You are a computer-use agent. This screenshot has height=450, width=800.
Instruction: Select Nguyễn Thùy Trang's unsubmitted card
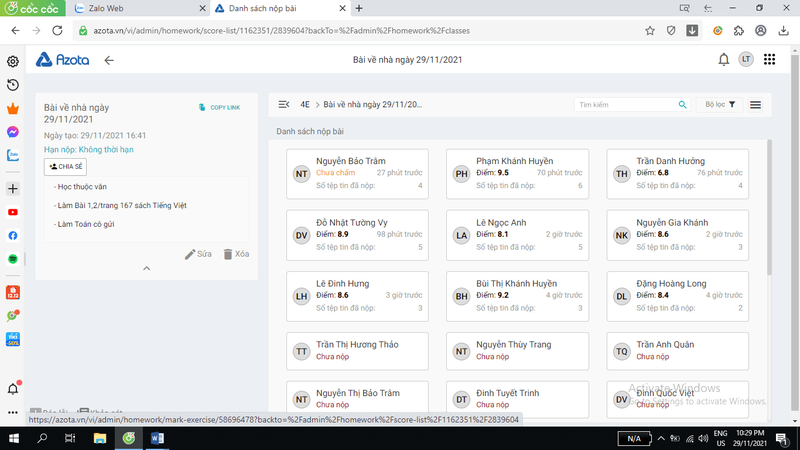click(517, 351)
